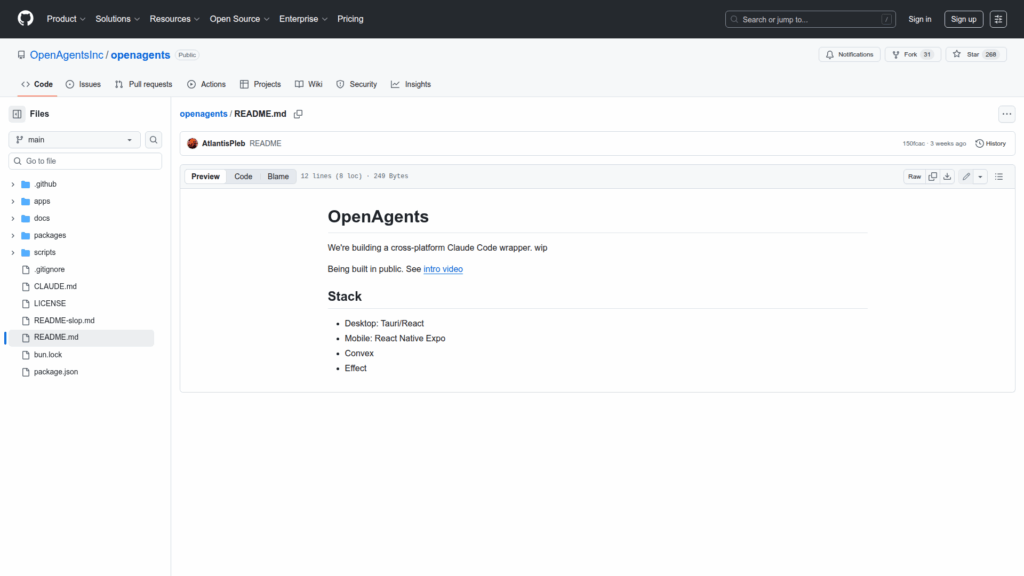The image size is (1024, 576).
Task: Open more file actions ellipsis menu
Action: point(1006,114)
